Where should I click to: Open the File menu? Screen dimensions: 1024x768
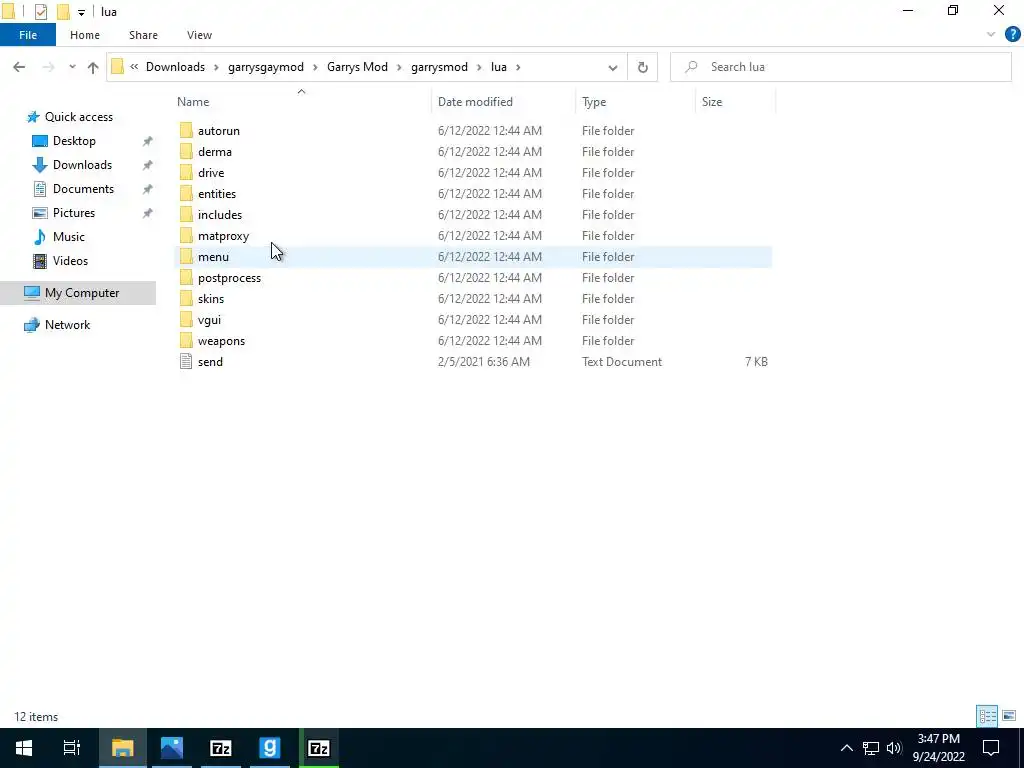pyautogui.click(x=28, y=35)
